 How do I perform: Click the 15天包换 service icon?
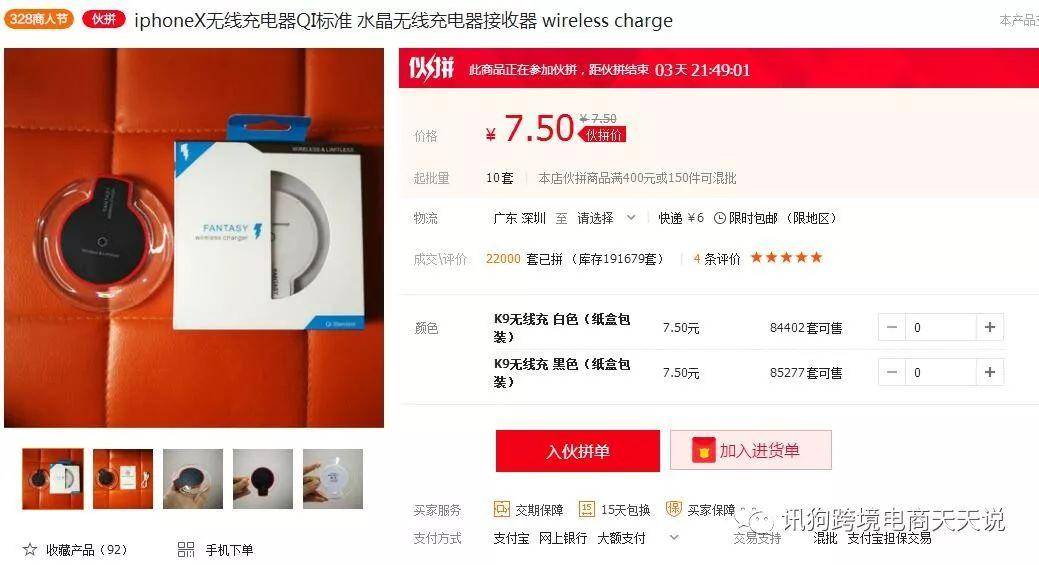pos(586,509)
